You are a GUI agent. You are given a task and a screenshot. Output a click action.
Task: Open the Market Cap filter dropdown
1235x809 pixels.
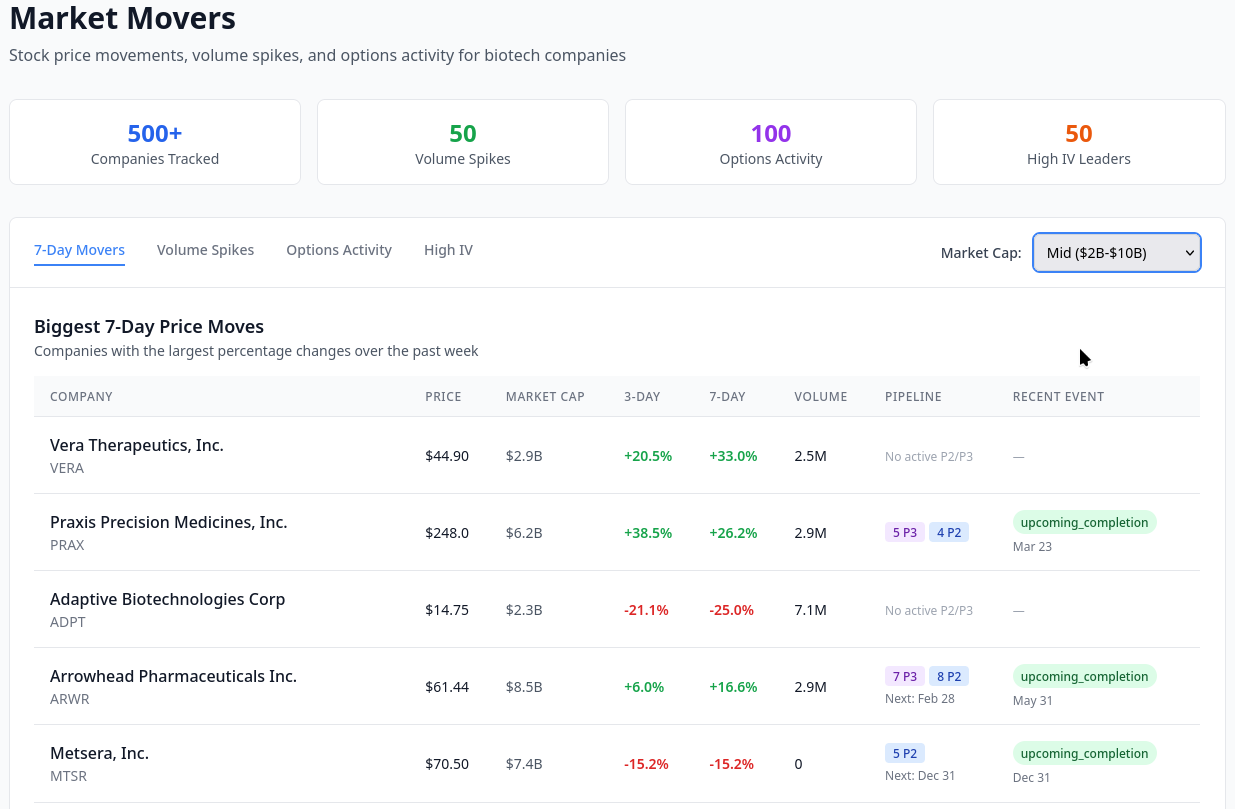pyautogui.click(x=1116, y=252)
